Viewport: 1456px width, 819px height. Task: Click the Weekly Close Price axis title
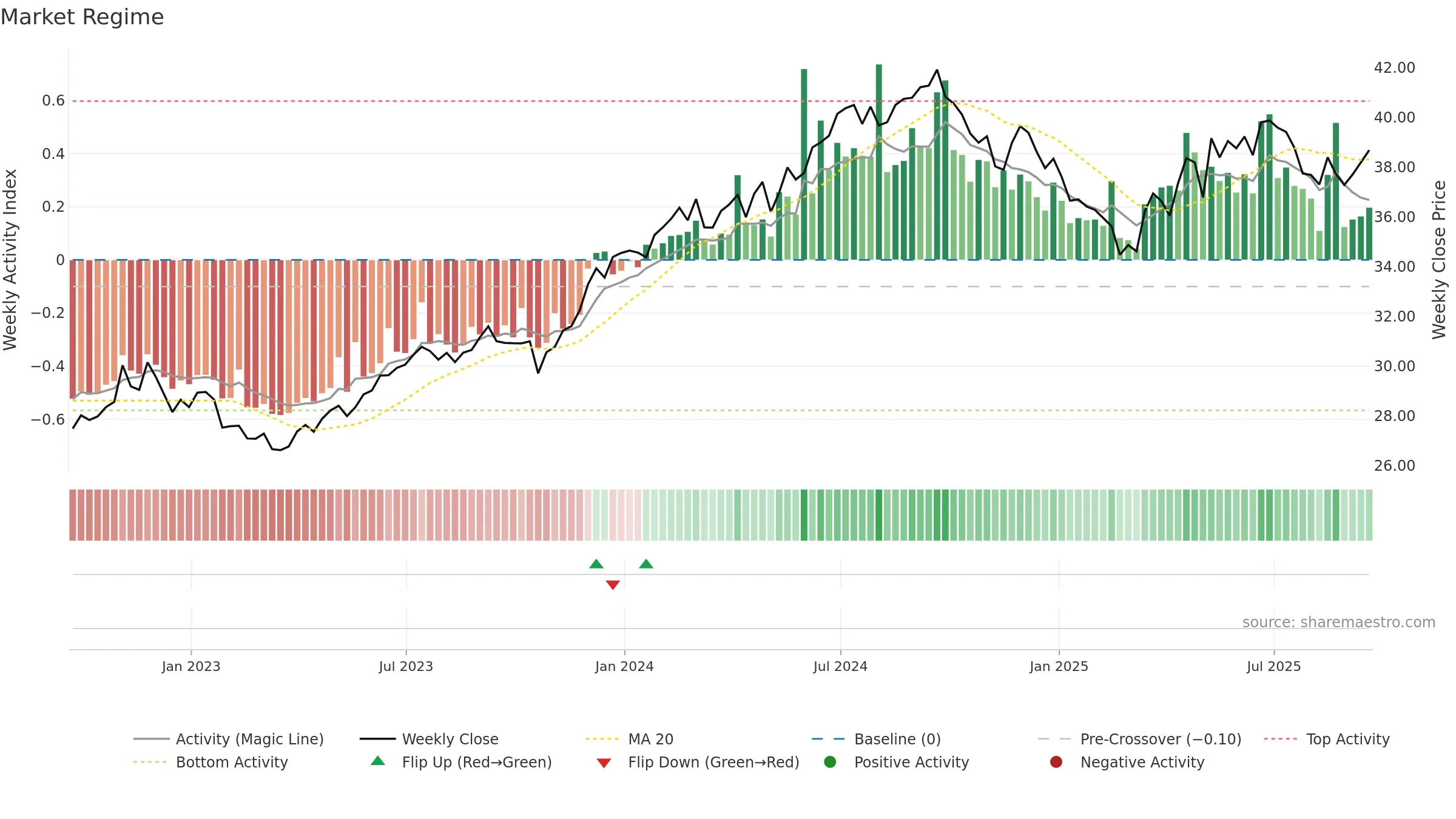[x=1440, y=260]
